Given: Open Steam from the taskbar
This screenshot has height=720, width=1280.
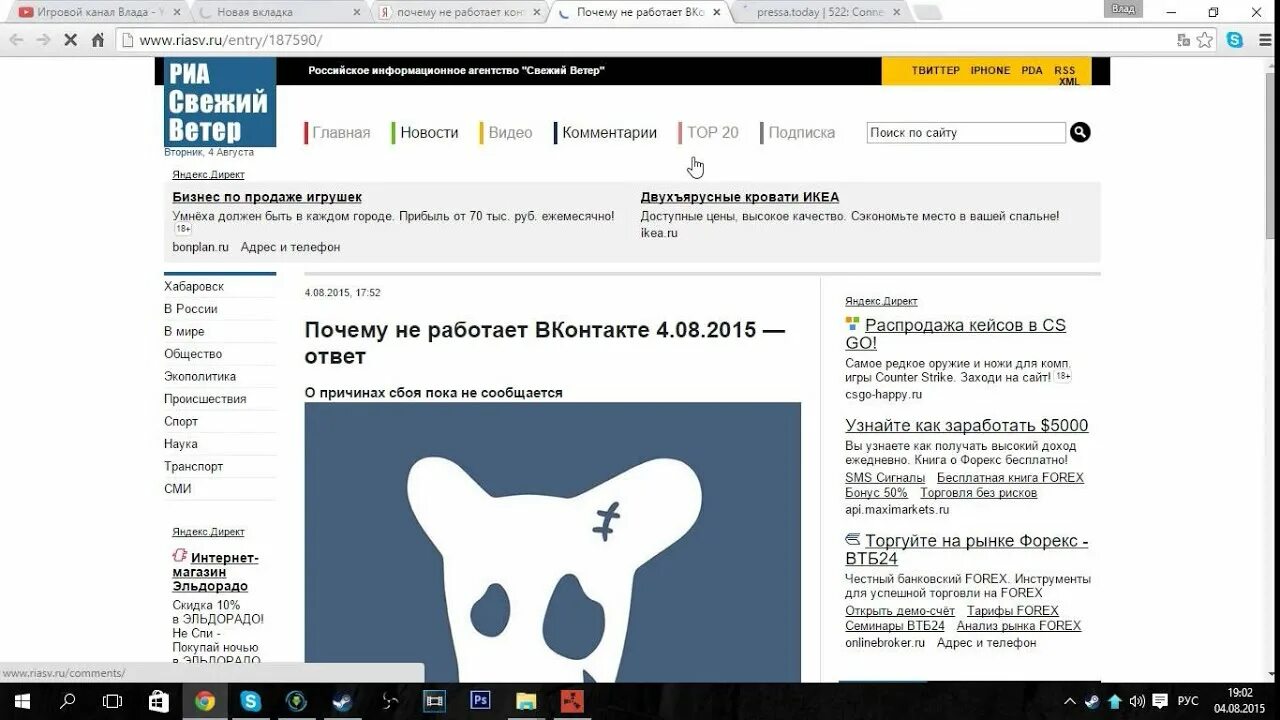Looking at the screenshot, I should click(342, 701).
